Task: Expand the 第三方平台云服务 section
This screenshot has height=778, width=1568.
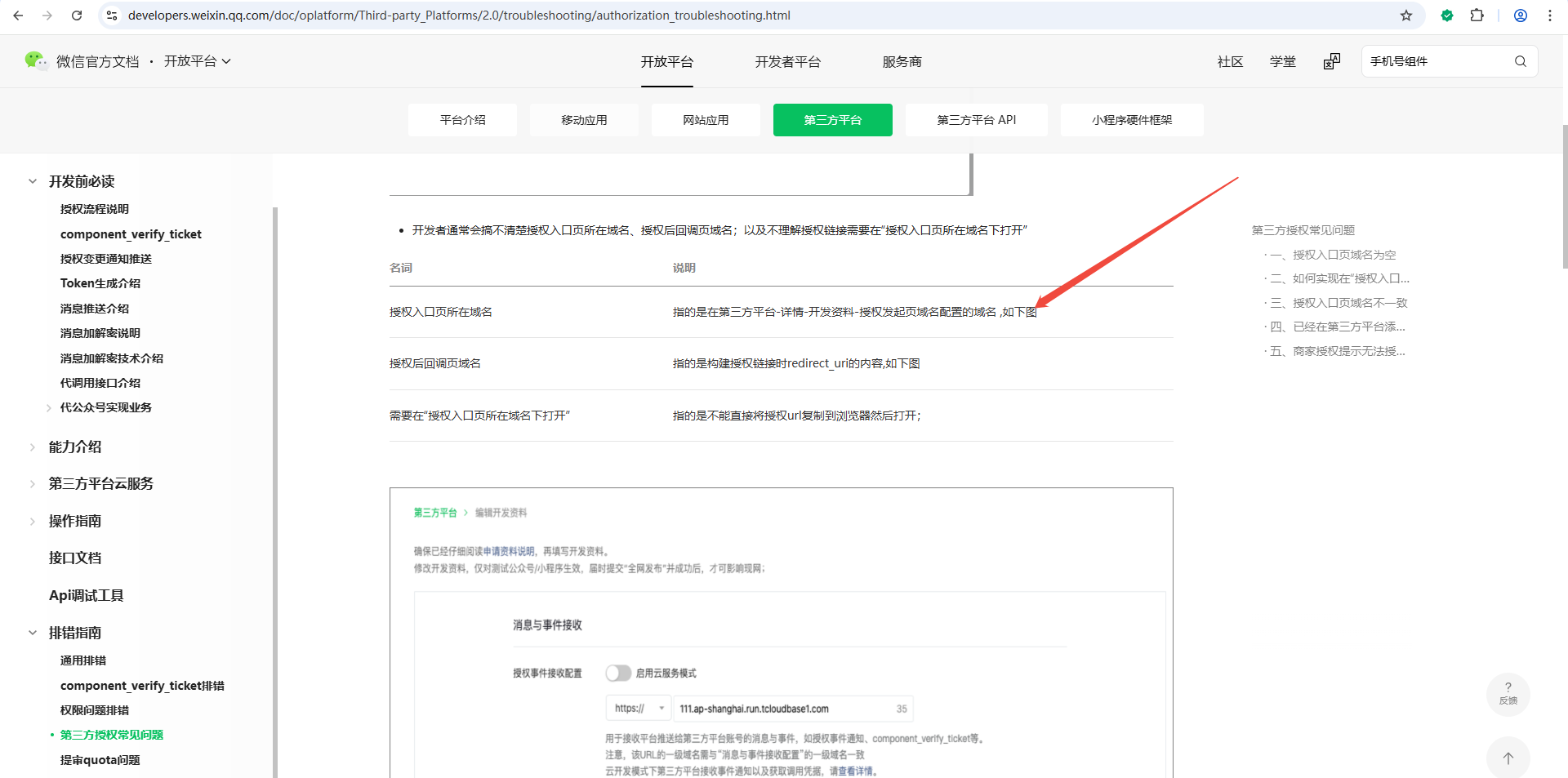Action: (x=33, y=484)
